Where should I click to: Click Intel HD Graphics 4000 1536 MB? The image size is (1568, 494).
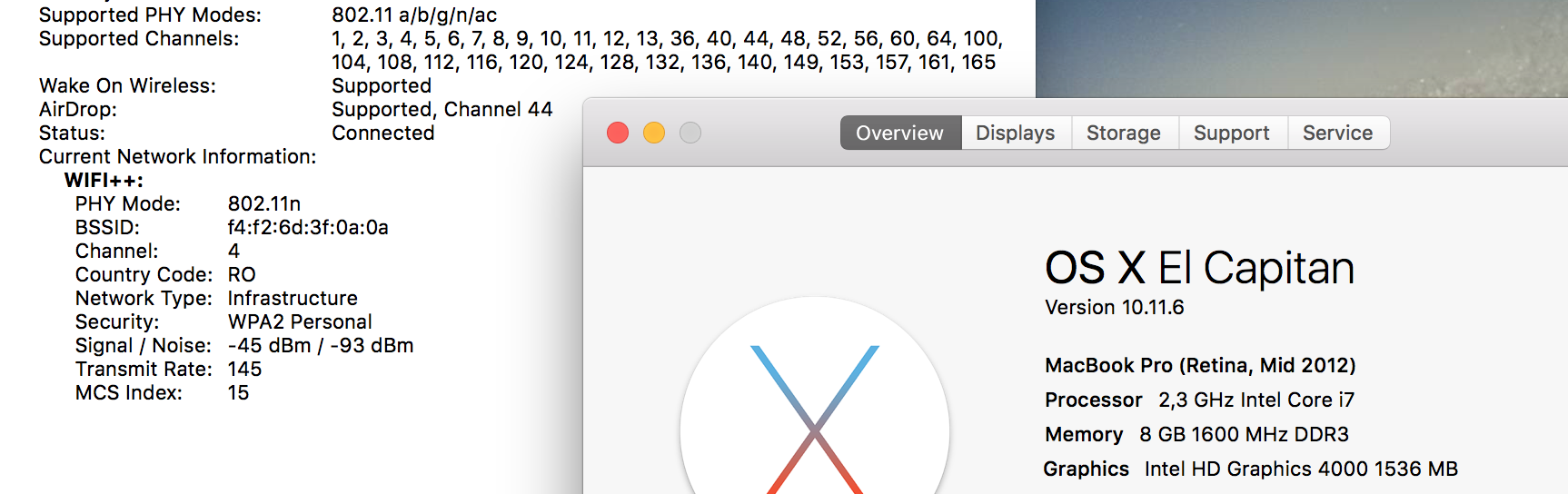[x=1301, y=469]
